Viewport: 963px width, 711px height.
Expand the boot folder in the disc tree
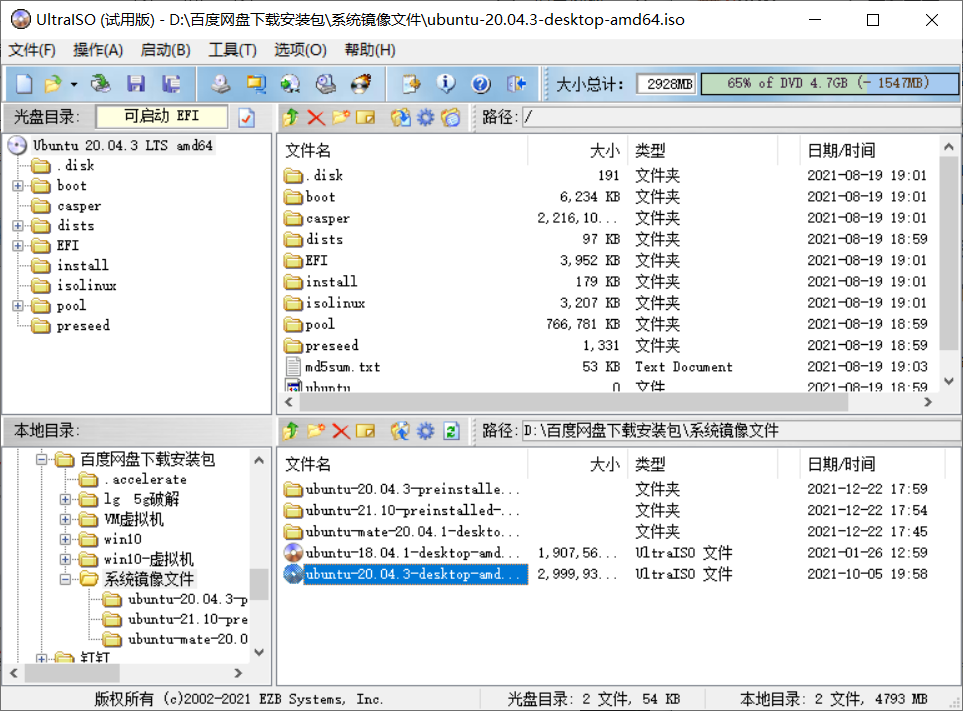point(18,185)
